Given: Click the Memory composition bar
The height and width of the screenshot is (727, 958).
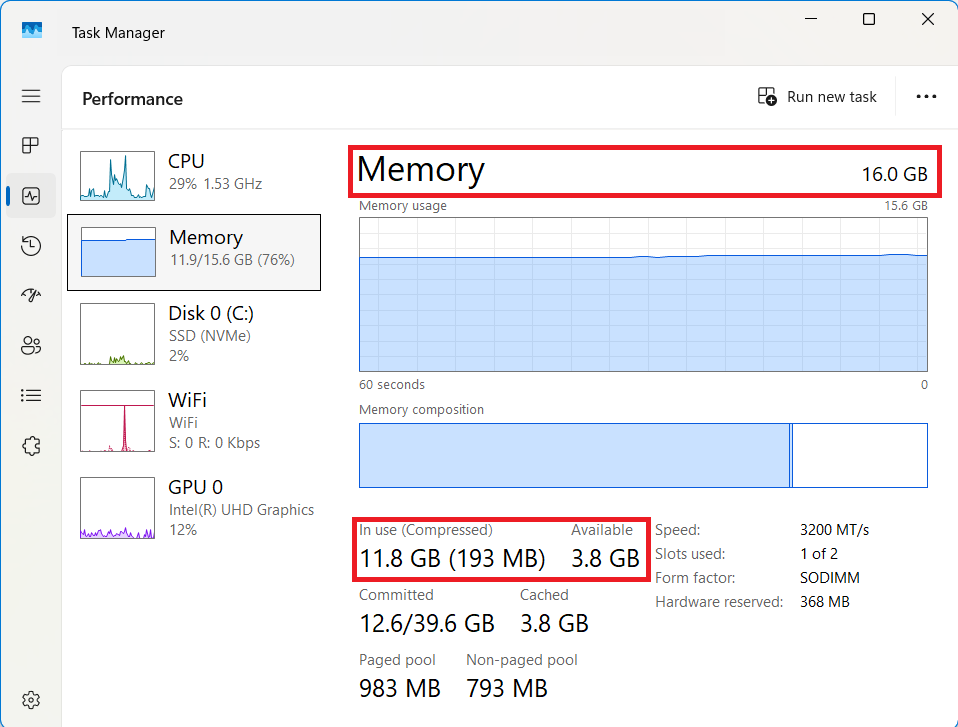Looking at the screenshot, I should pos(643,455).
